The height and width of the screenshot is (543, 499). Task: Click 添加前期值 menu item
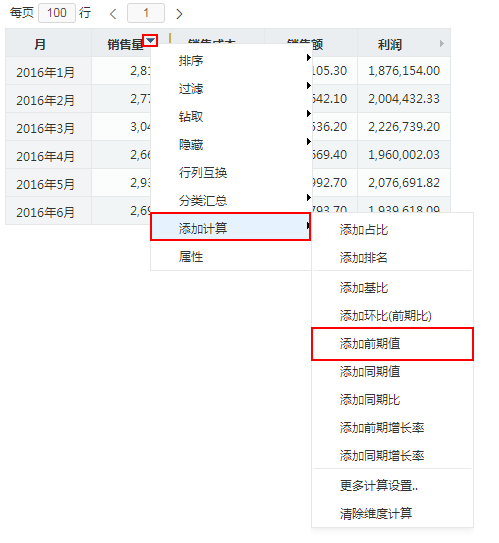coord(392,344)
